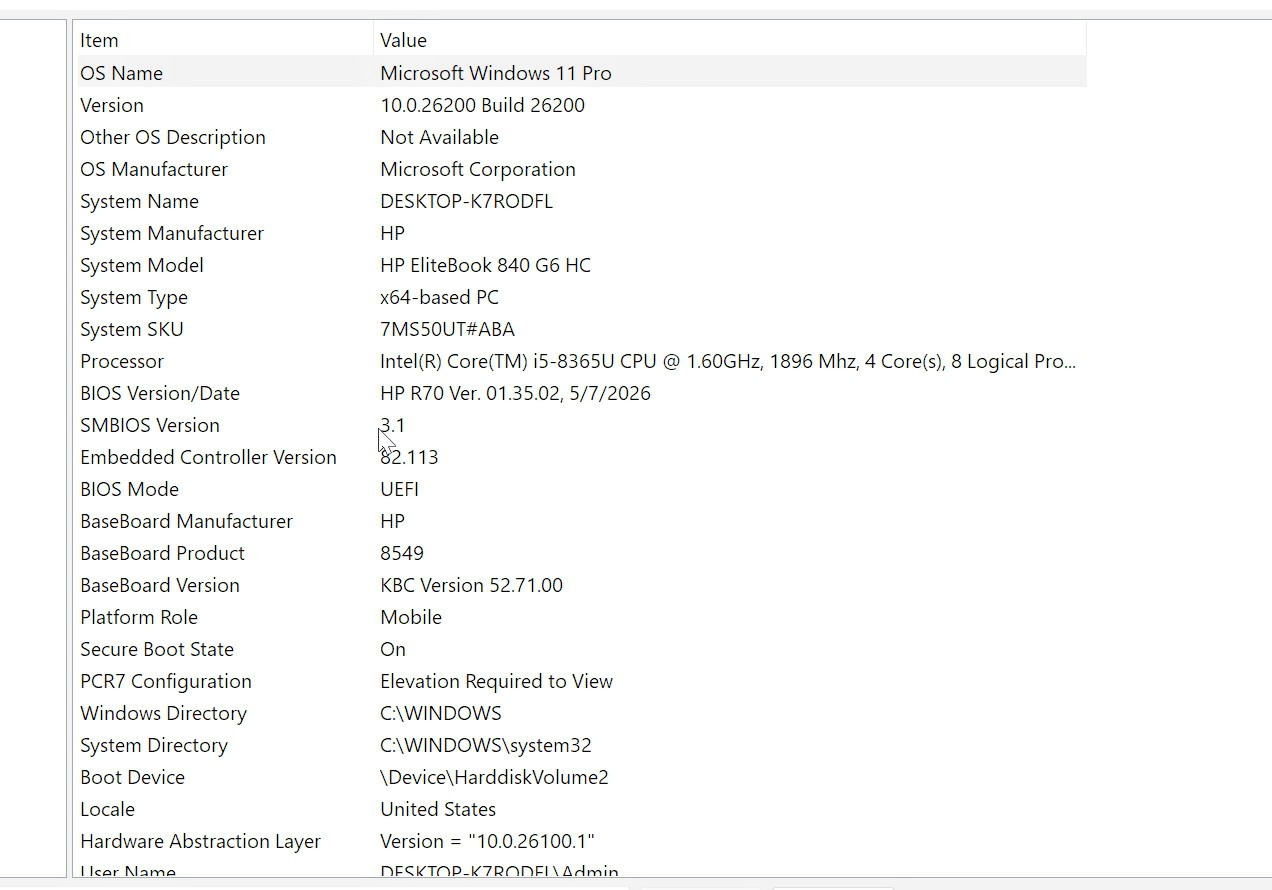Screen dimensions: 1272x890
Task: Click the KBC Version 52.71.00 value
Action: coord(471,585)
